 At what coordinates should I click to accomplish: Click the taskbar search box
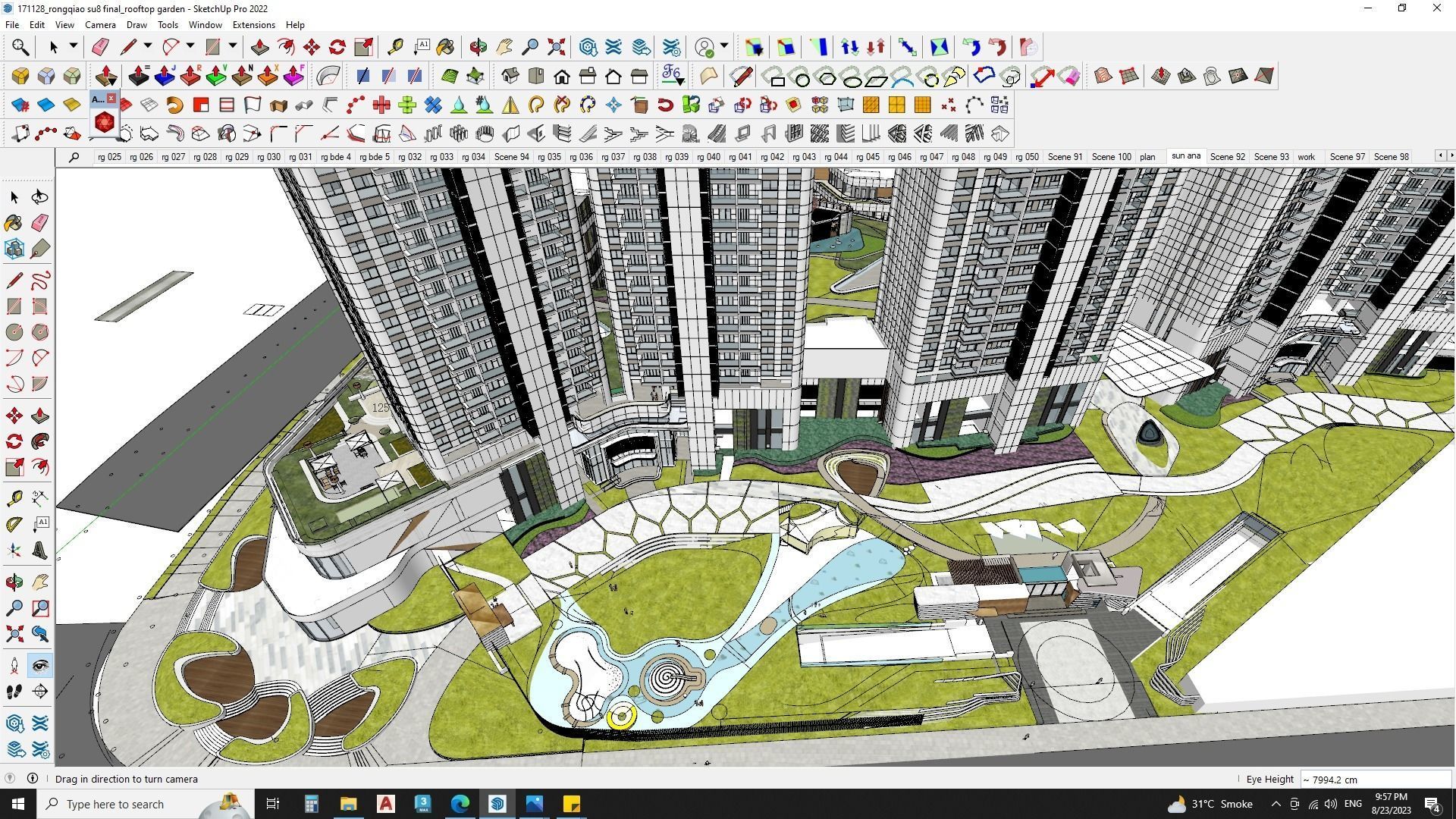144,804
